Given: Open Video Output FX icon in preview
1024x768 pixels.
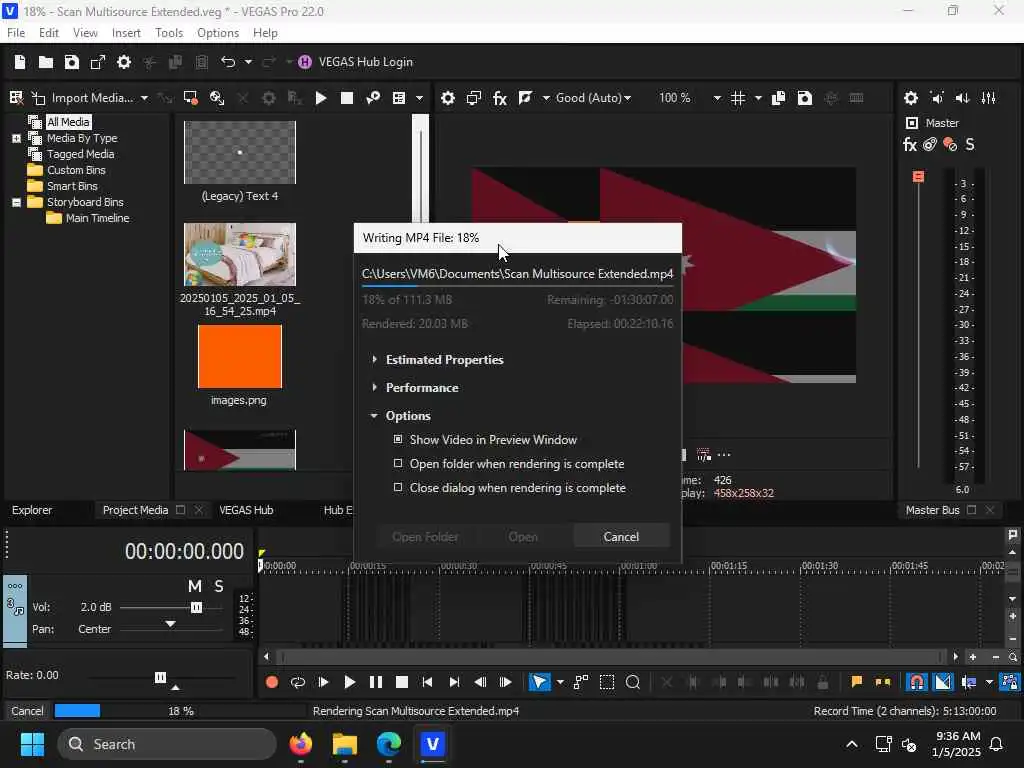Looking at the screenshot, I should tap(500, 98).
